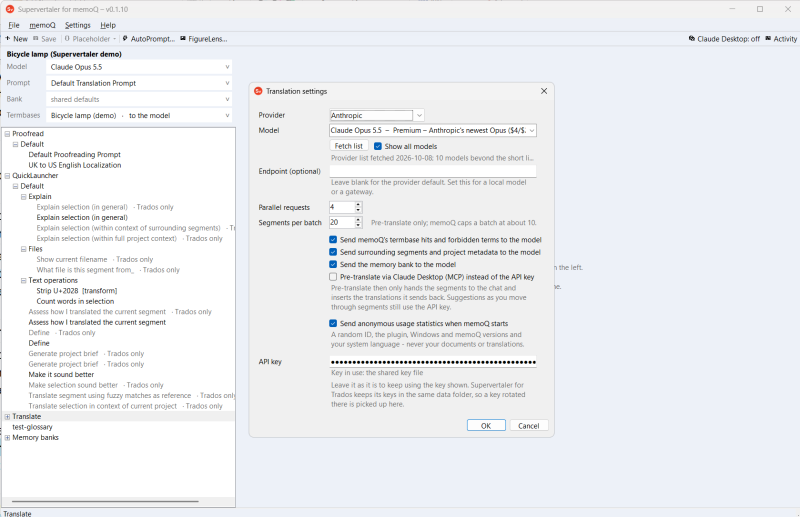Increase Segments per batch with up arrow
800x517 pixels.
pyautogui.click(x=358, y=220)
